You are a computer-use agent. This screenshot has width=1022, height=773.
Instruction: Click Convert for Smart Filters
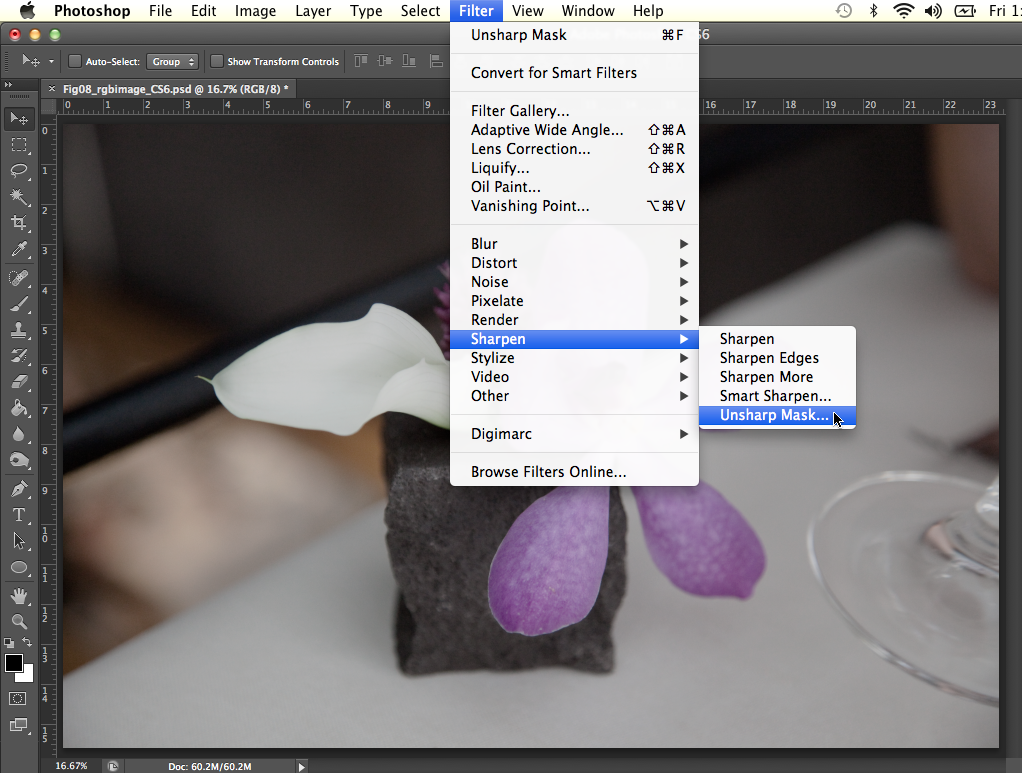(x=553, y=73)
